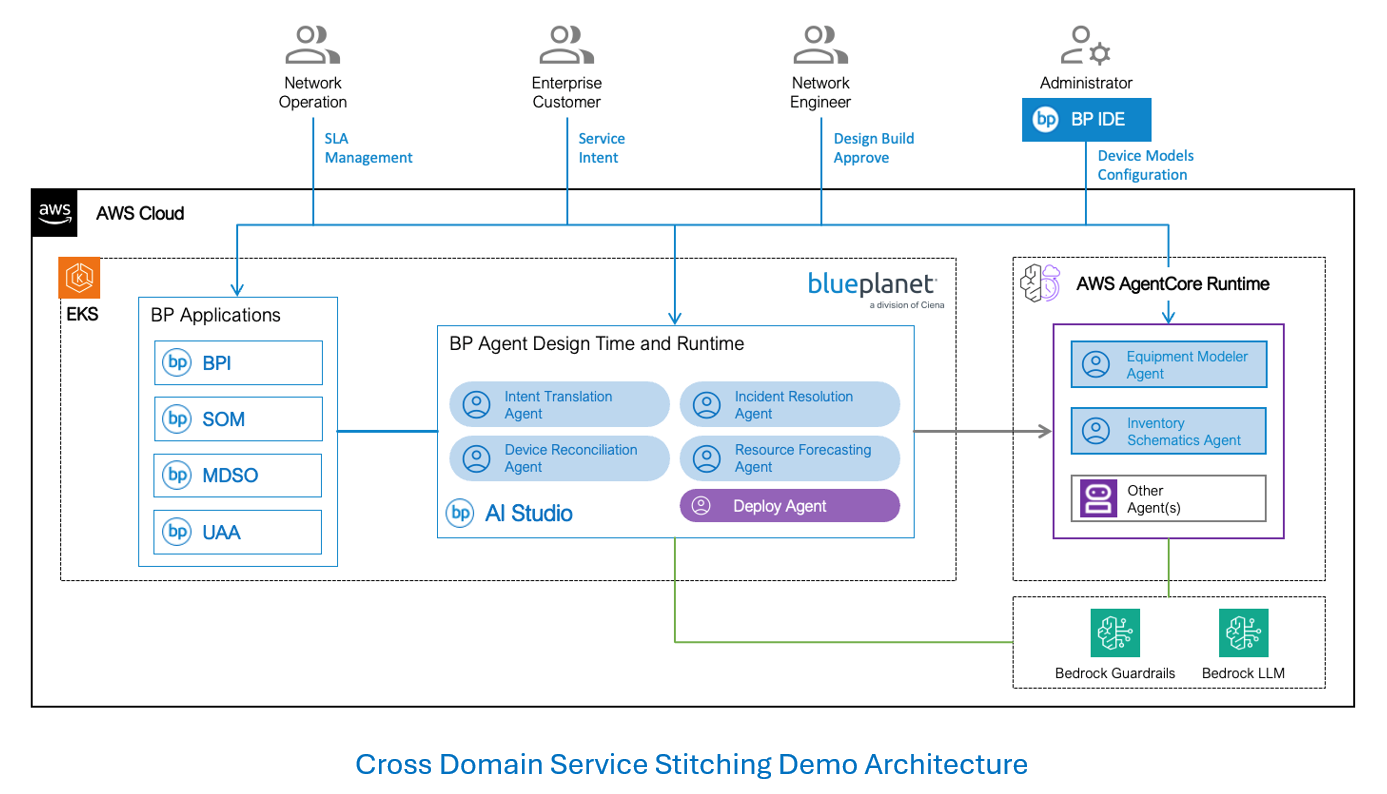Click the MDSO application entry
1387x794 pixels.
(x=237, y=475)
